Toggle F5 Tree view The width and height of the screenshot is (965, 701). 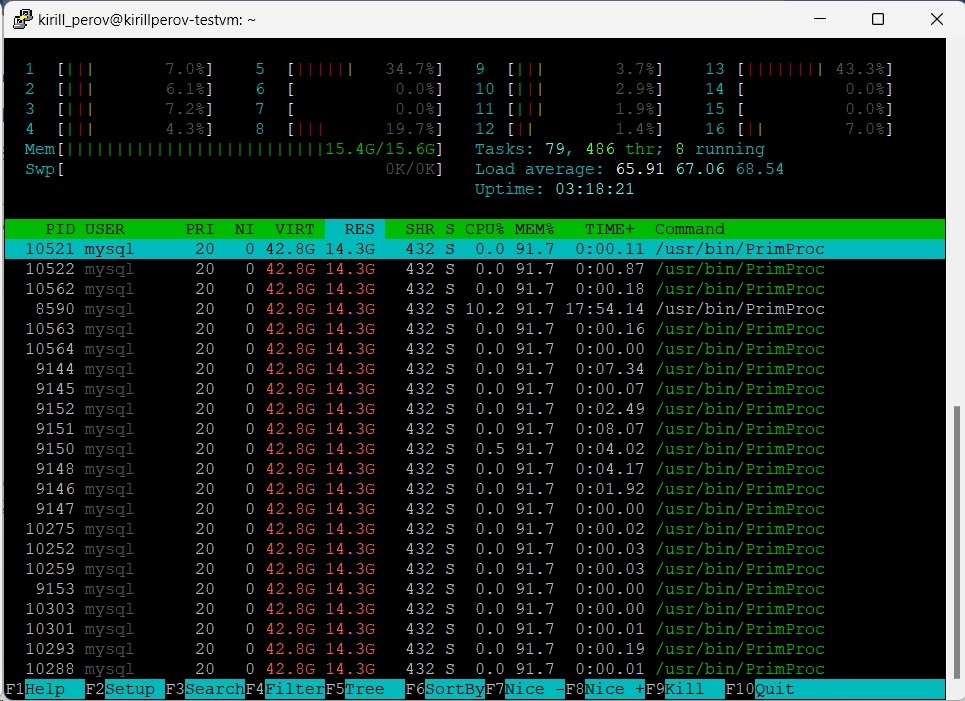(365, 689)
